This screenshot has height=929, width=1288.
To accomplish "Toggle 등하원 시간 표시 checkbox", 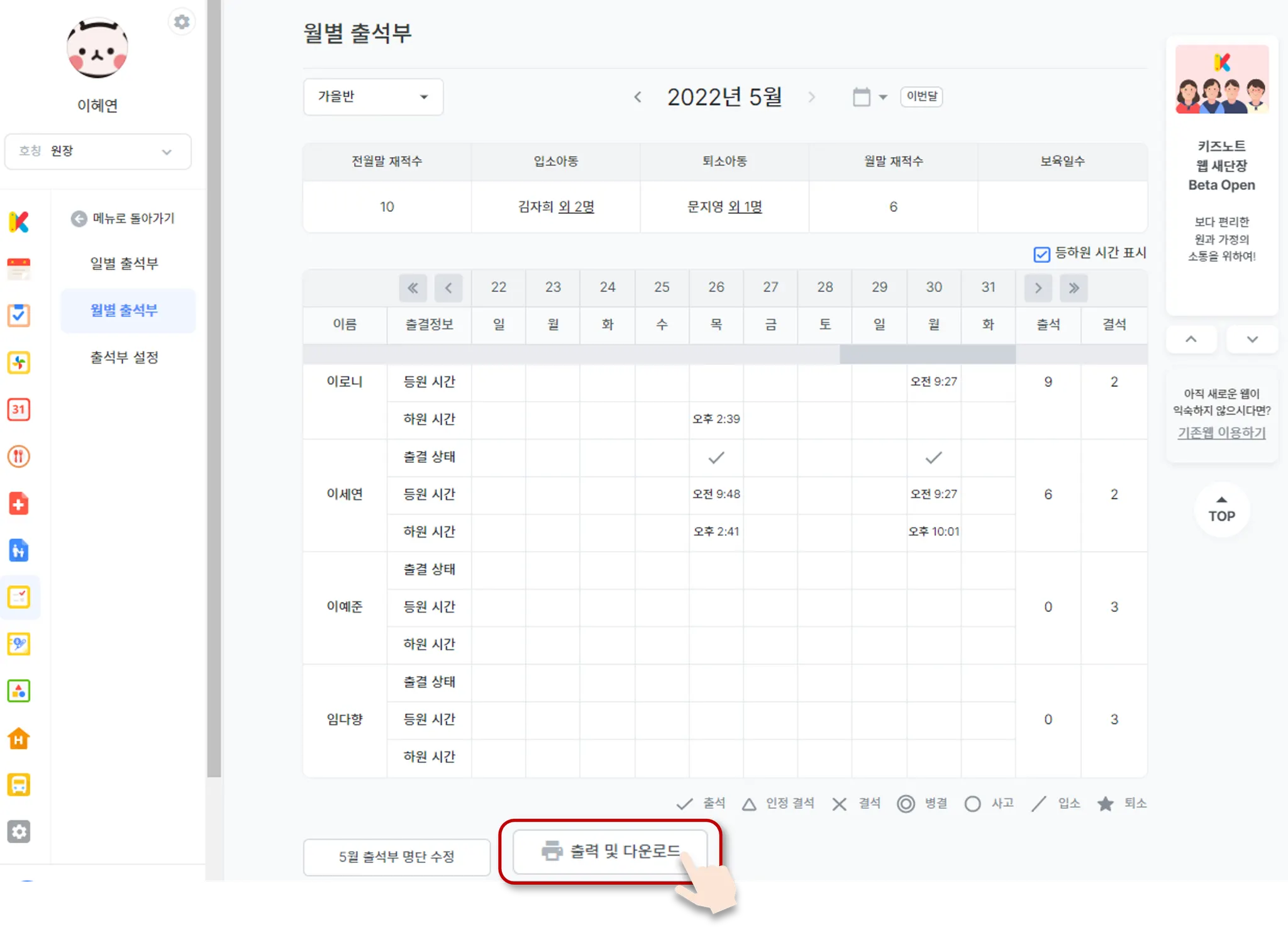I will tap(1041, 253).
